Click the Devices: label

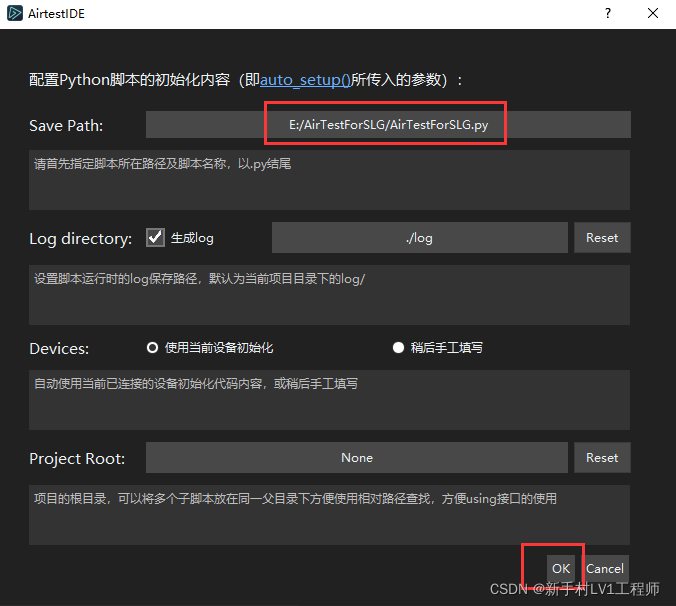tap(59, 348)
